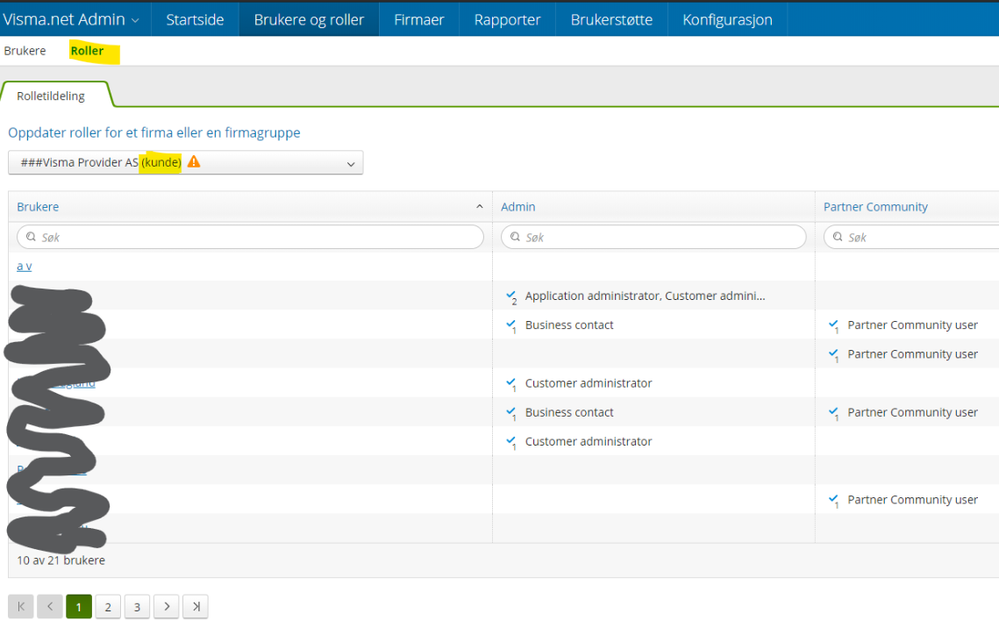The image size is (999, 635).
Task: Click first Partner Community user checkmark icon
Action: [x=833, y=325]
